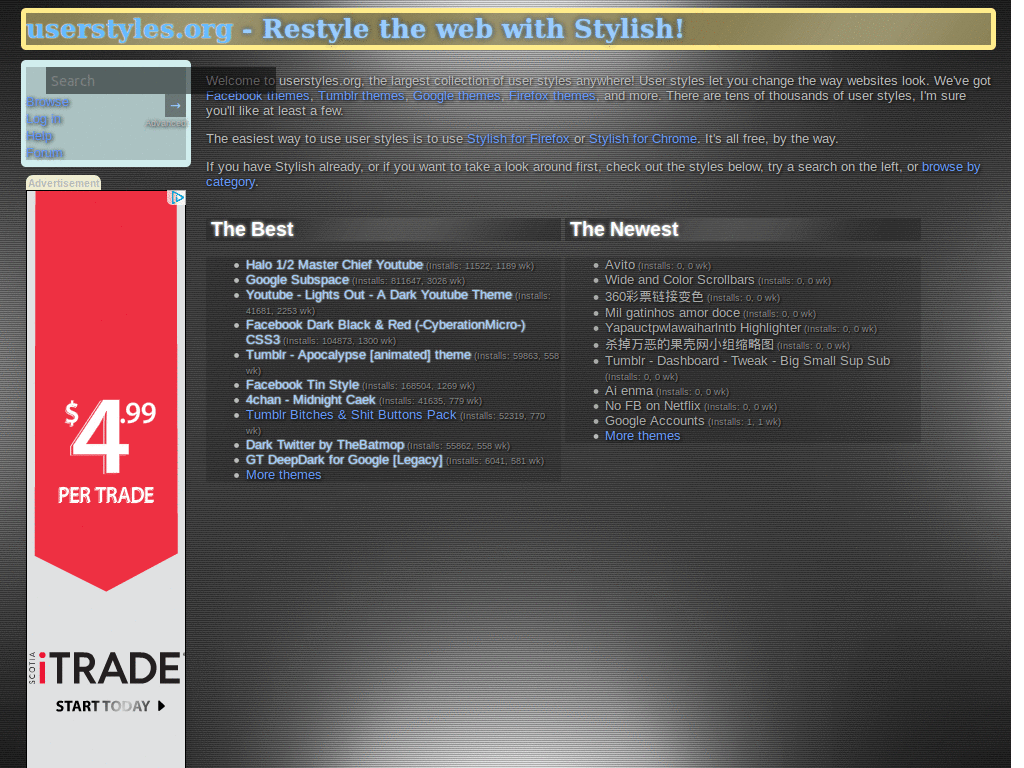Open Halo 1/2 Master Chief Youtube style

[x=334, y=265]
